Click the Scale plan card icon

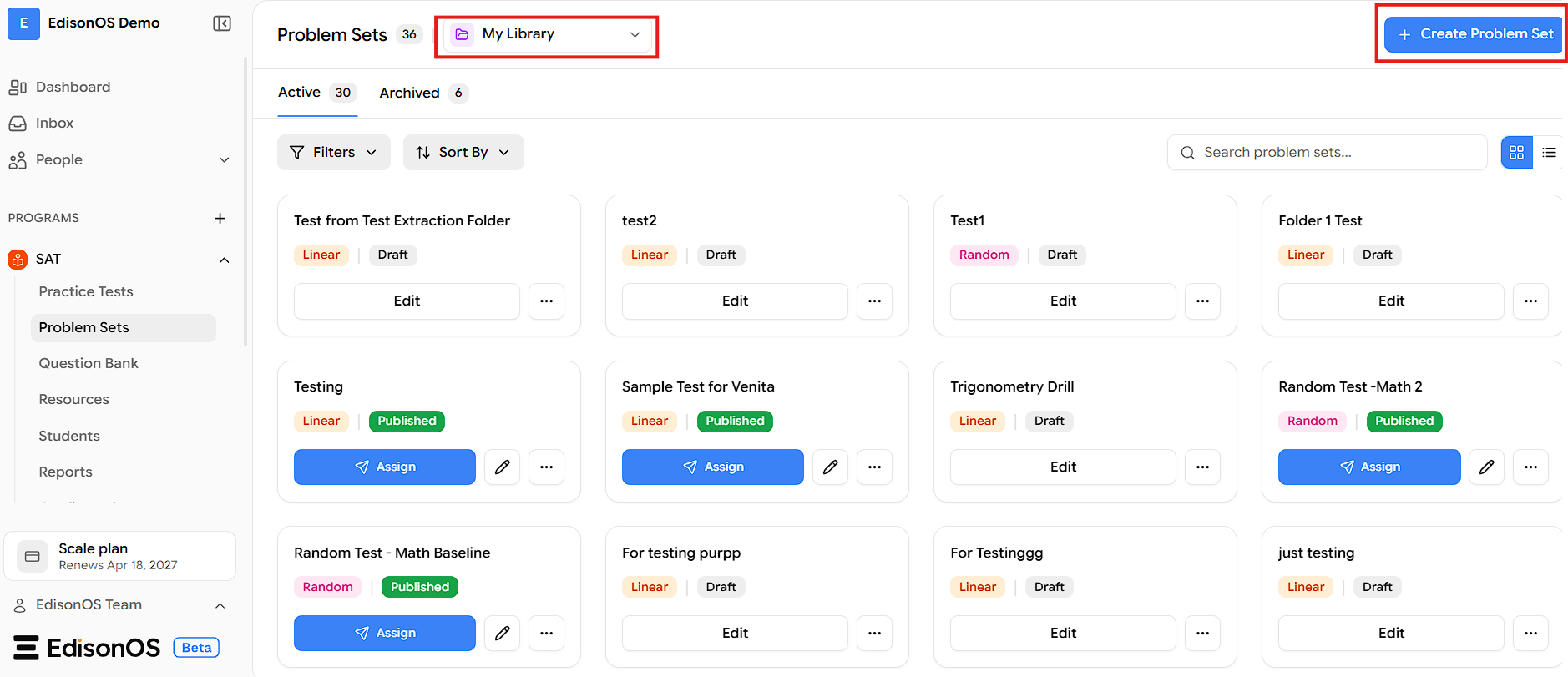[33, 556]
